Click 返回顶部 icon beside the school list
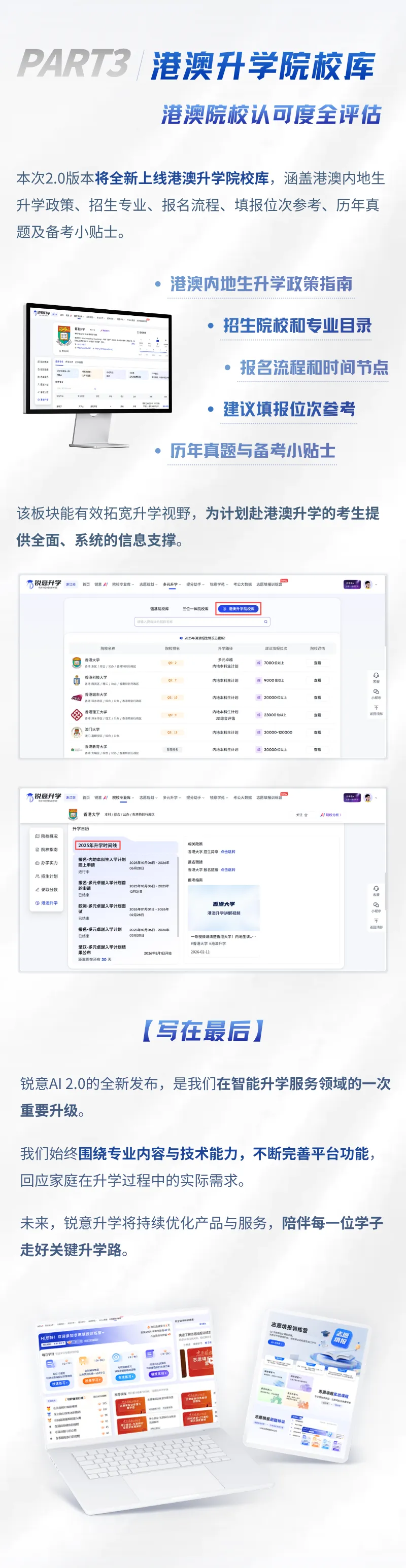 pos(376,707)
